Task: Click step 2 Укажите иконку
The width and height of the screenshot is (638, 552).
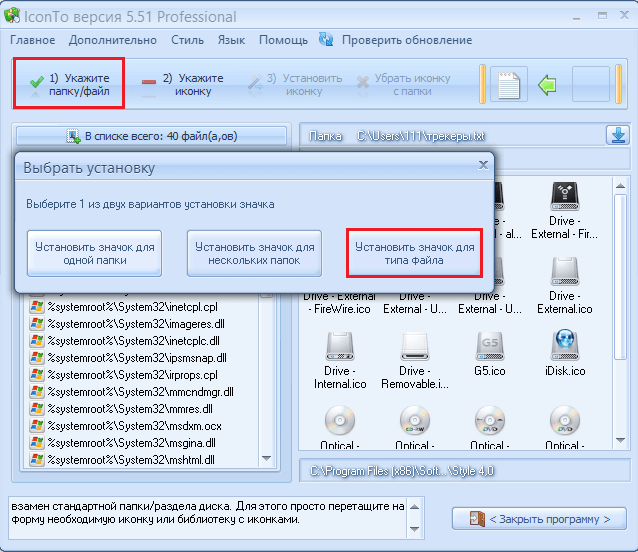Action: 183,84
